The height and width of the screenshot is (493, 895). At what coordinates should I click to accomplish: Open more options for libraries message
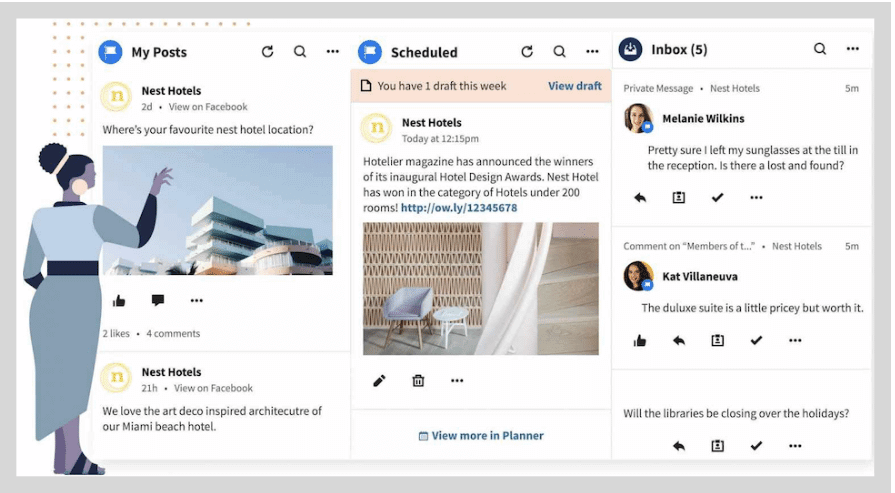795,446
